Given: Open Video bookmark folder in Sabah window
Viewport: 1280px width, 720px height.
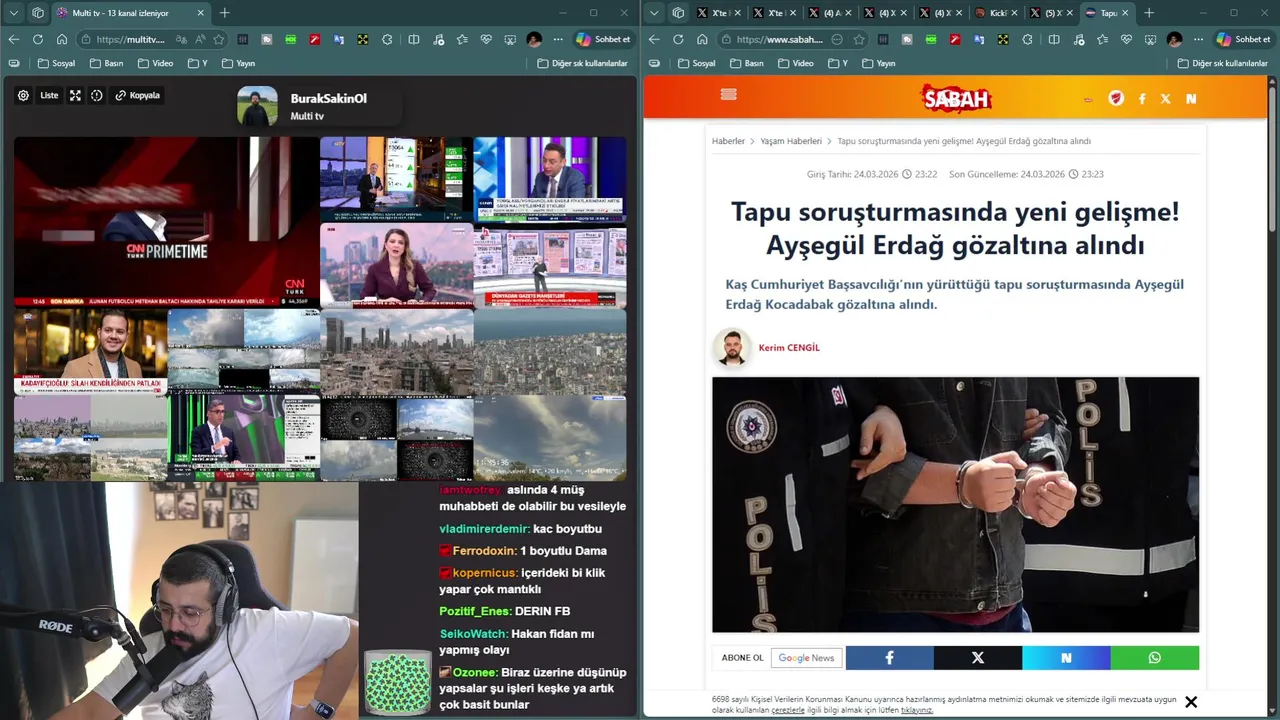Looking at the screenshot, I should coord(795,63).
